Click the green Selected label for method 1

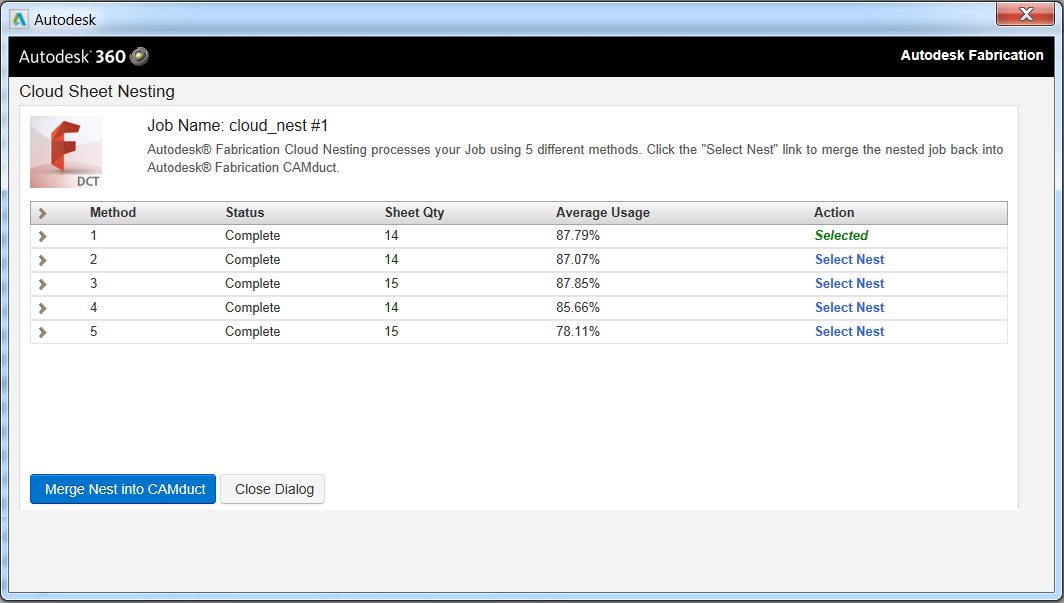pos(841,235)
